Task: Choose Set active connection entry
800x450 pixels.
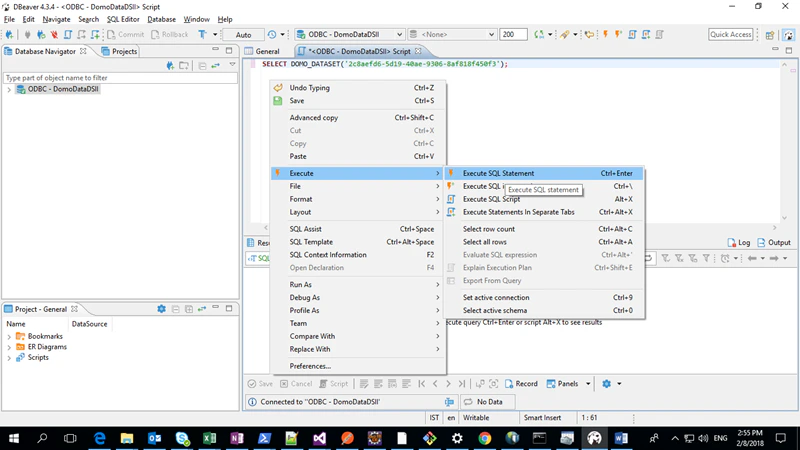Action: 543,297
